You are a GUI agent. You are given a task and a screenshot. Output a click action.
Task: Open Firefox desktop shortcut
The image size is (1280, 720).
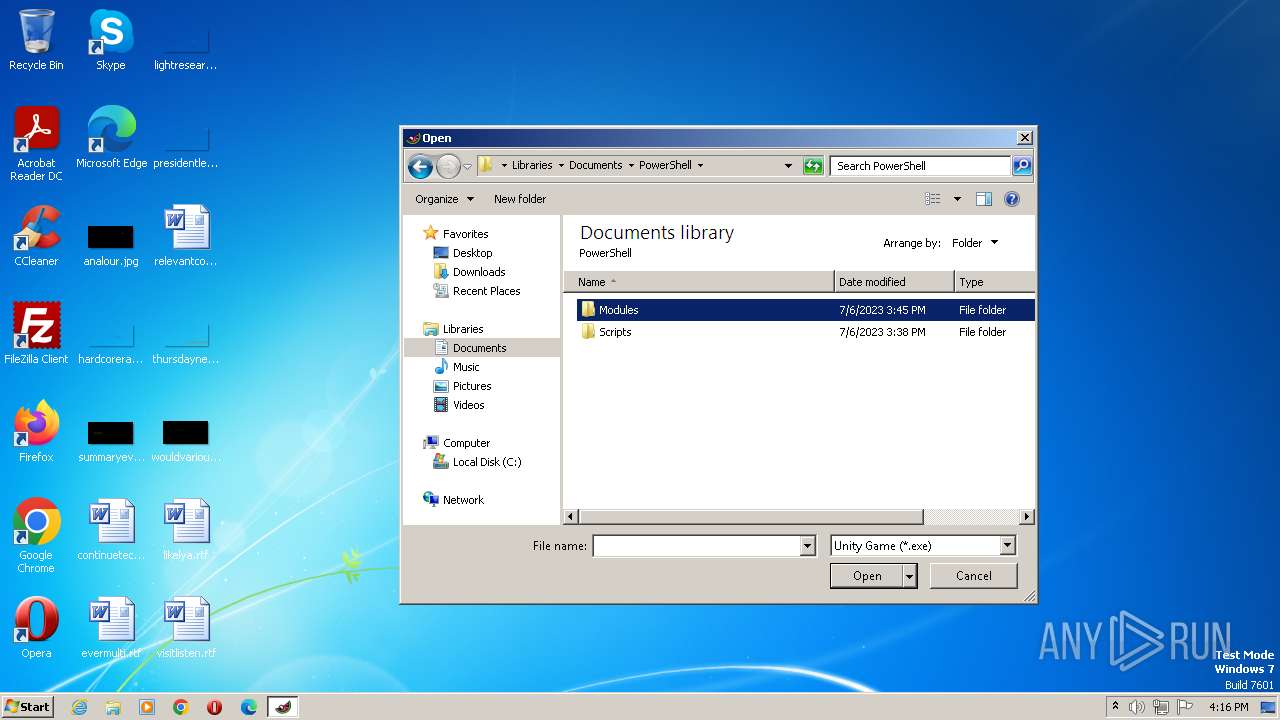[36, 432]
